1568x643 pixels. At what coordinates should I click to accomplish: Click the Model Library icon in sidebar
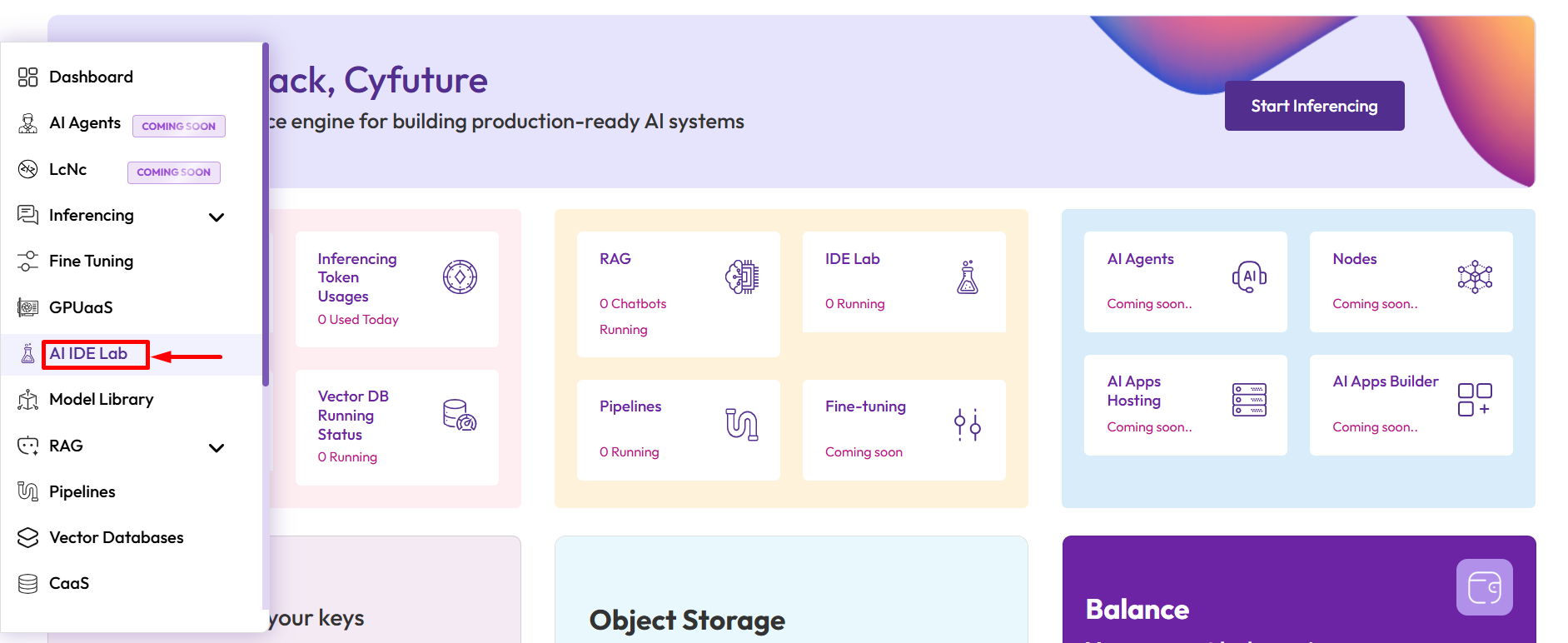click(27, 400)
